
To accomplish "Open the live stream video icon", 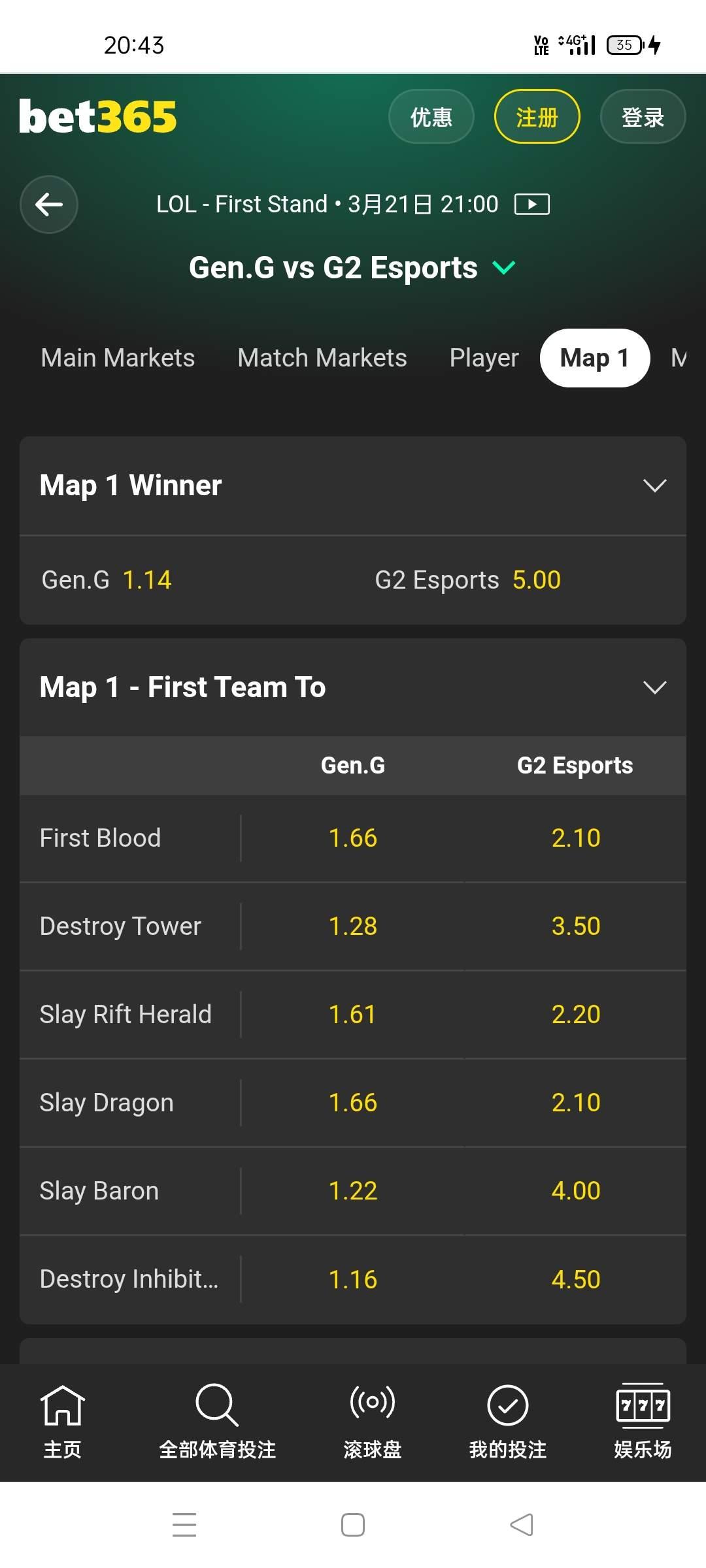I will [x=531, y=204].
